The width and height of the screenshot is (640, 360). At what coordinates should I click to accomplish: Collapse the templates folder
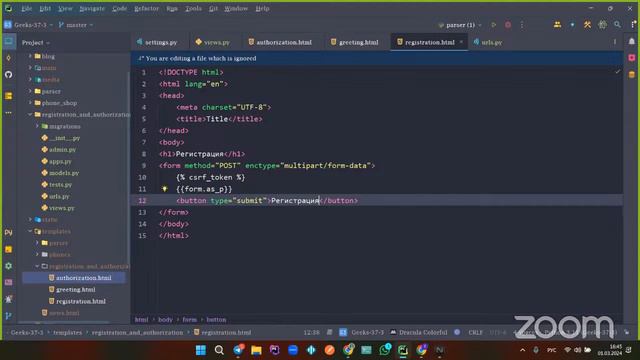[30, 231]
